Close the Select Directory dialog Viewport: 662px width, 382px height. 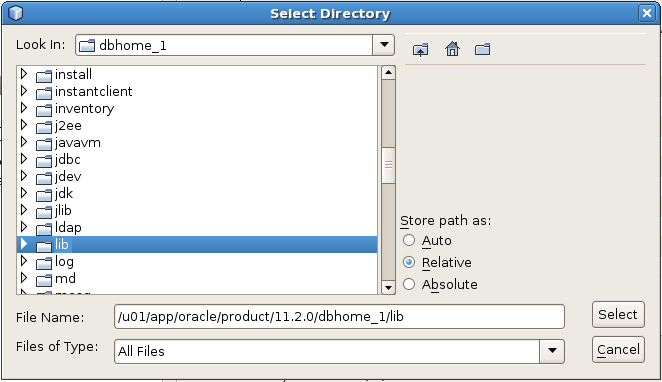[x=646, y=13]
